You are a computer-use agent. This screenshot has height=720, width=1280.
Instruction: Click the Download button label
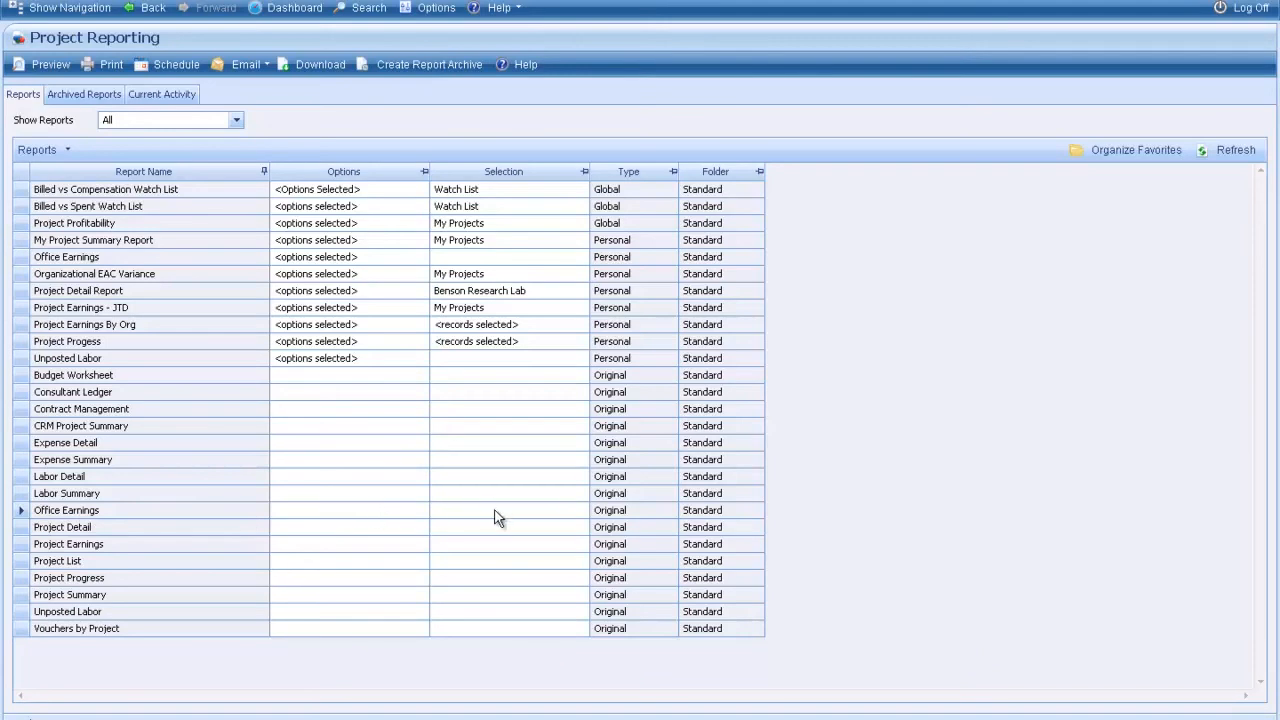tap(321, 64)
